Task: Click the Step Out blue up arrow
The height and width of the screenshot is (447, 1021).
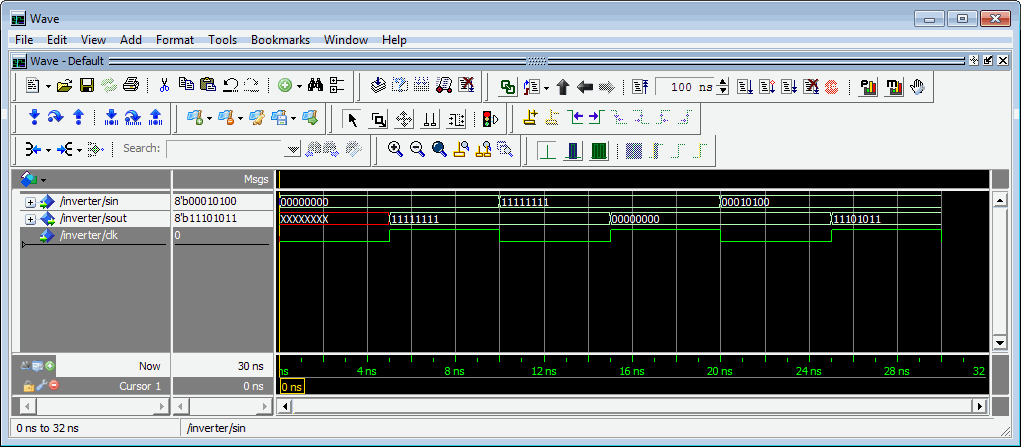Action: pyautogui.click(x=78, y=118)
